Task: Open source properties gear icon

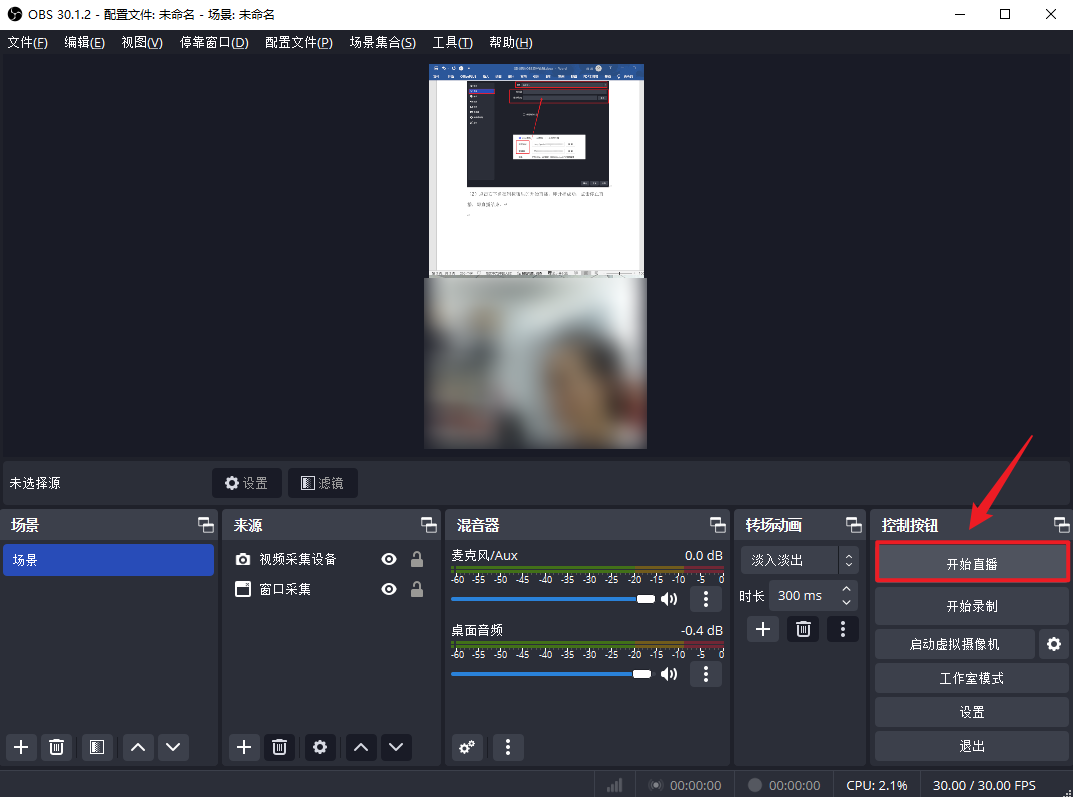Action: point(320,747)
